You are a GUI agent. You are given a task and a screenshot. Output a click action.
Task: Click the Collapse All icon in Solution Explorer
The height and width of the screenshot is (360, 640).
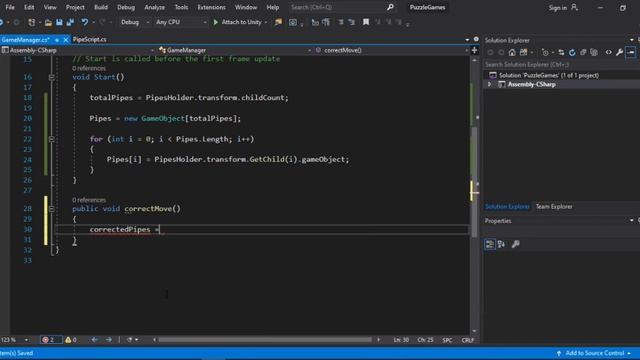point(583,53)
